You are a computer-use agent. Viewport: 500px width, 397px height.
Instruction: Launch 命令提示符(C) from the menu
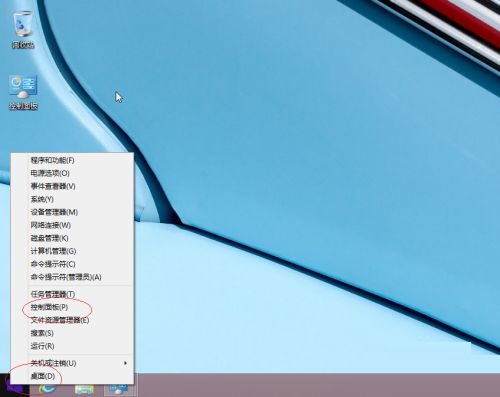click(x=53, y=264)
